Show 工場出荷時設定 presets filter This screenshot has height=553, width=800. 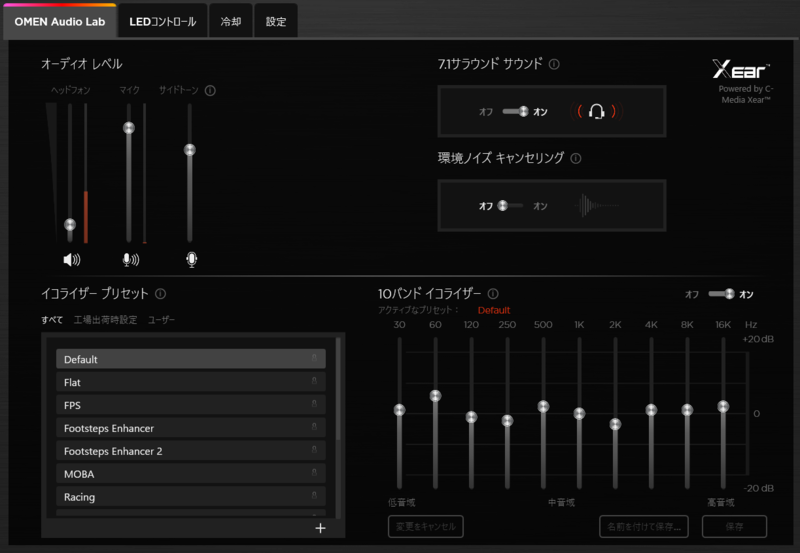pos(106,320)
